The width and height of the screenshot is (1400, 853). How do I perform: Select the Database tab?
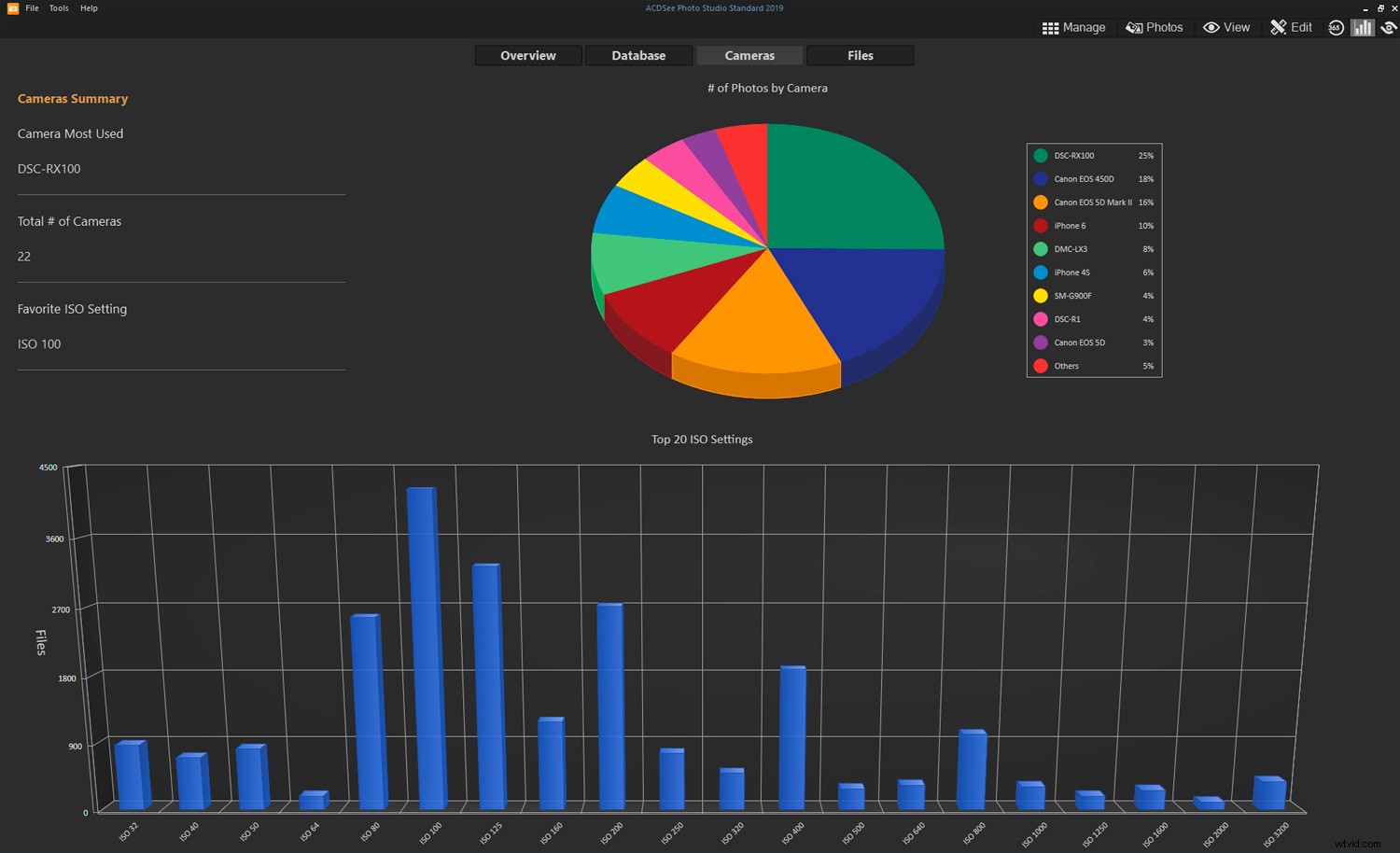click(x=638, y=56)
